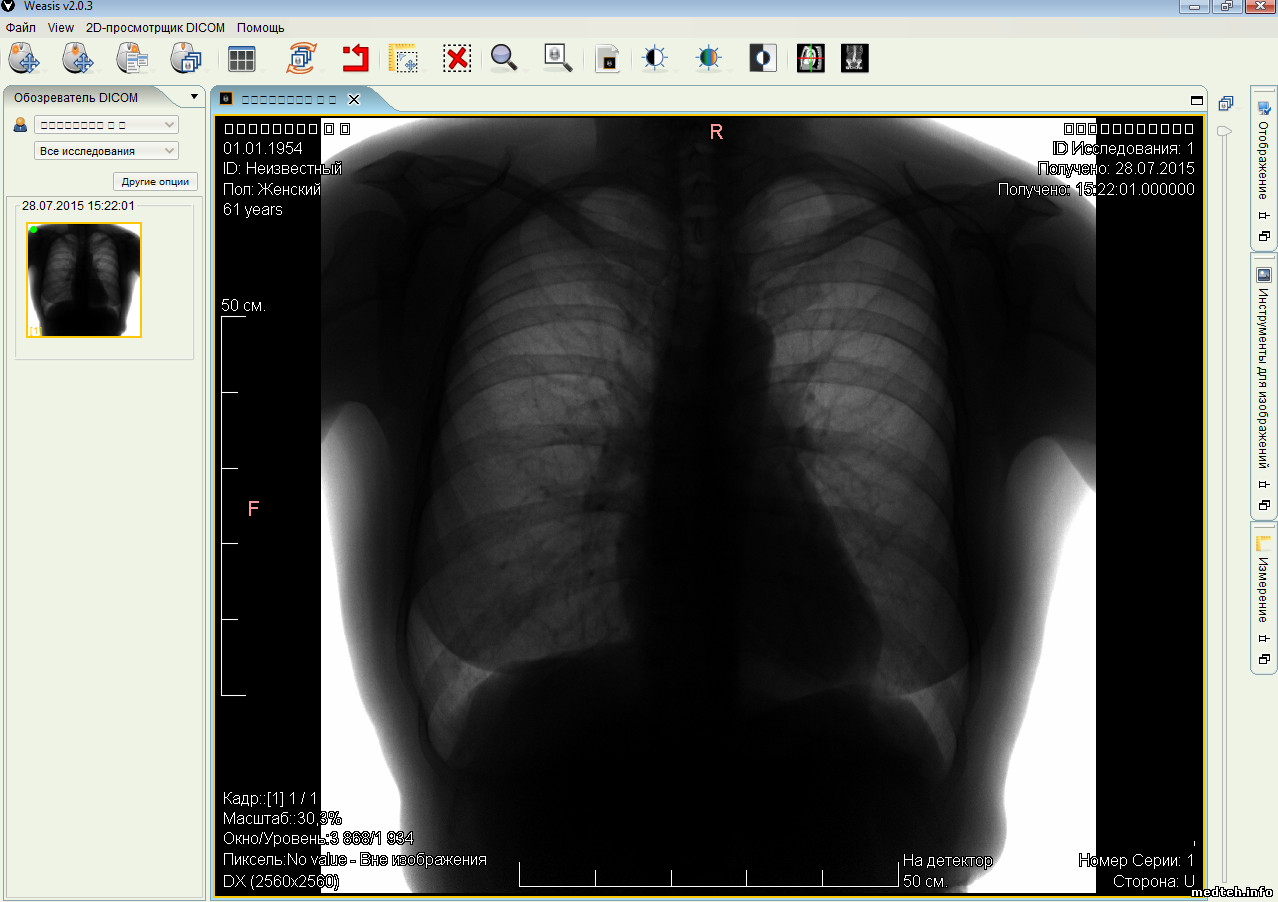Select the chest X-ray thumbnail
The image size is (1278, 902).
click(84, 280)
